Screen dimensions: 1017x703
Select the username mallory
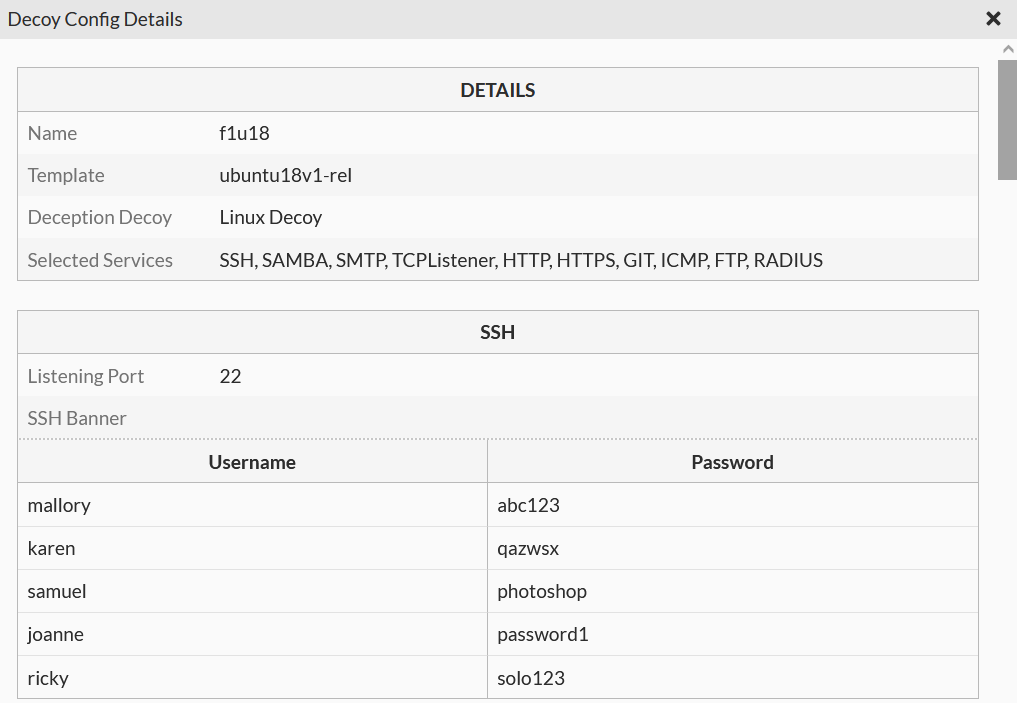tap(59, 505)
